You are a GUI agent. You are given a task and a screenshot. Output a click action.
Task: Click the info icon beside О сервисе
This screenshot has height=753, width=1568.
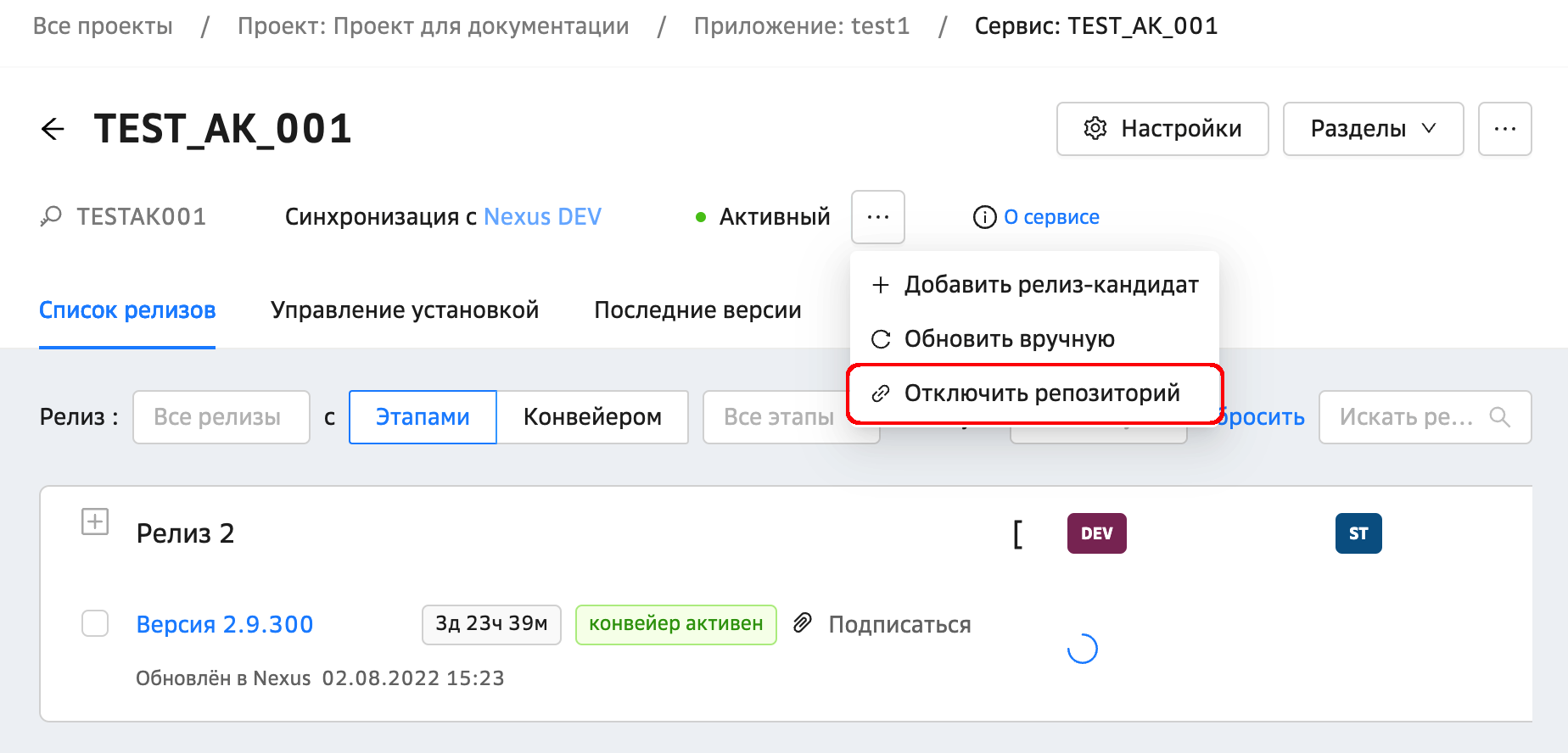point(984,218)
